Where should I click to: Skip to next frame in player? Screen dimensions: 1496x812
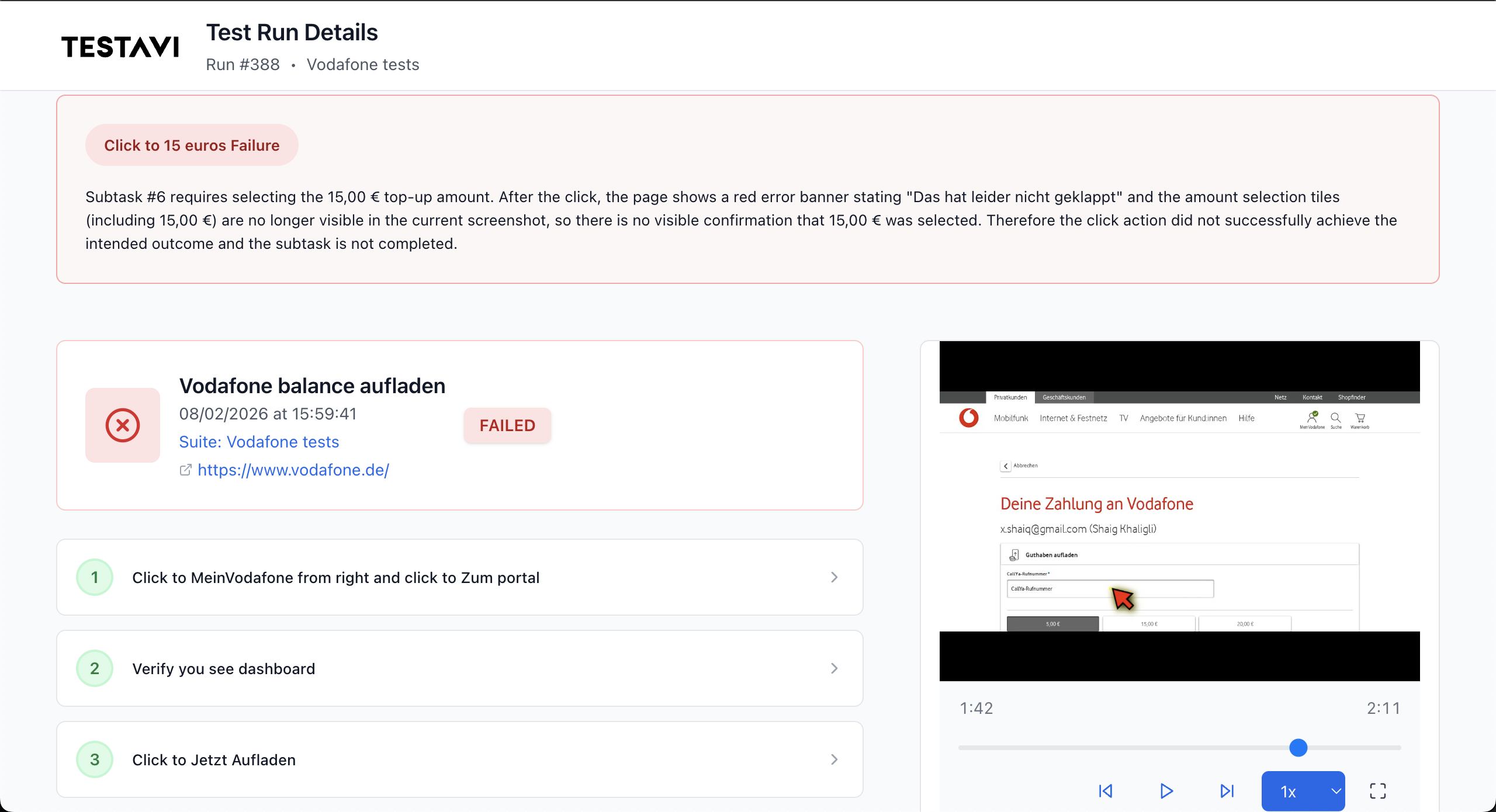pos(1227,791)
